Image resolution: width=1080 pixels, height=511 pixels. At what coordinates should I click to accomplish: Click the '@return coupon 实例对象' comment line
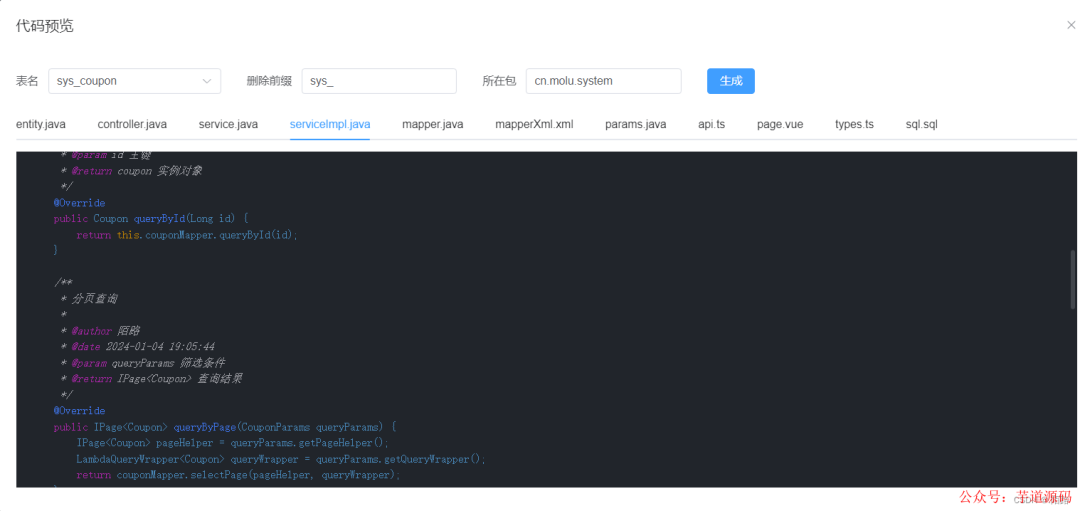point(132,171)
